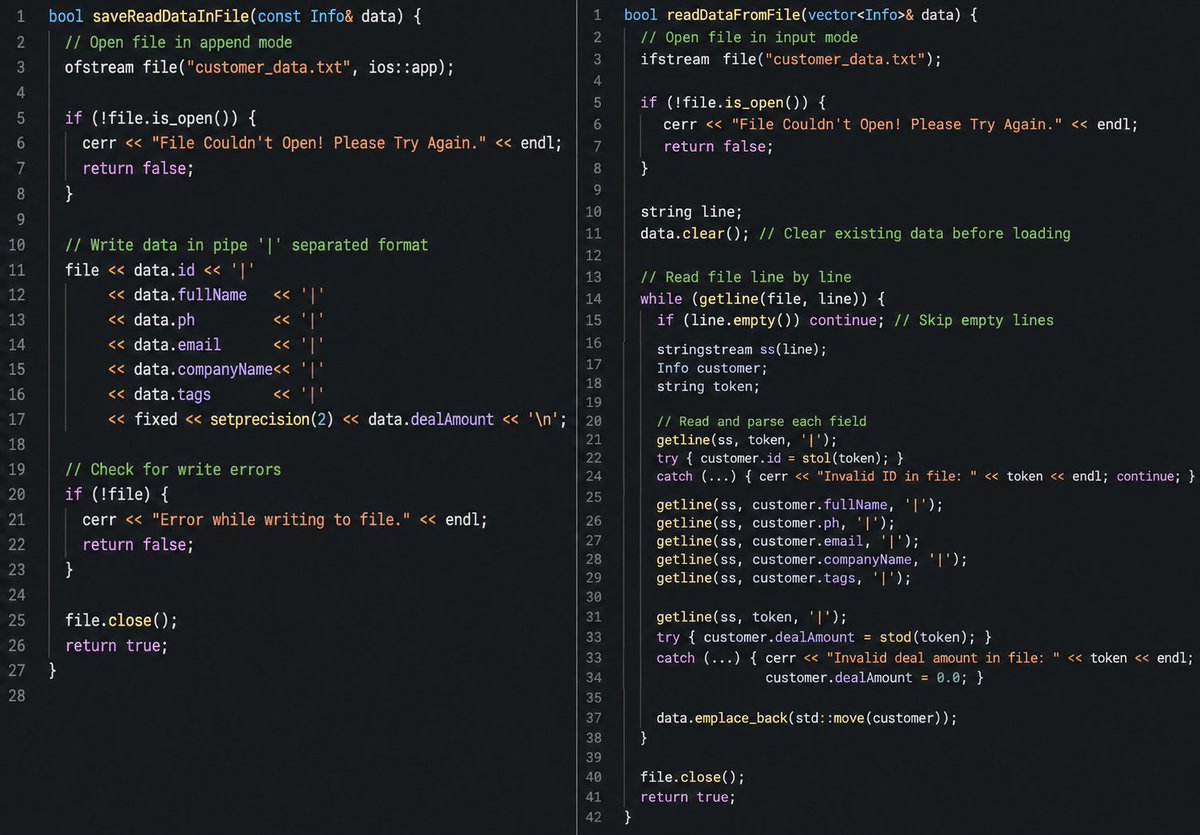Click data.fullName in the left pane
1200x835 pixels.
191,294
